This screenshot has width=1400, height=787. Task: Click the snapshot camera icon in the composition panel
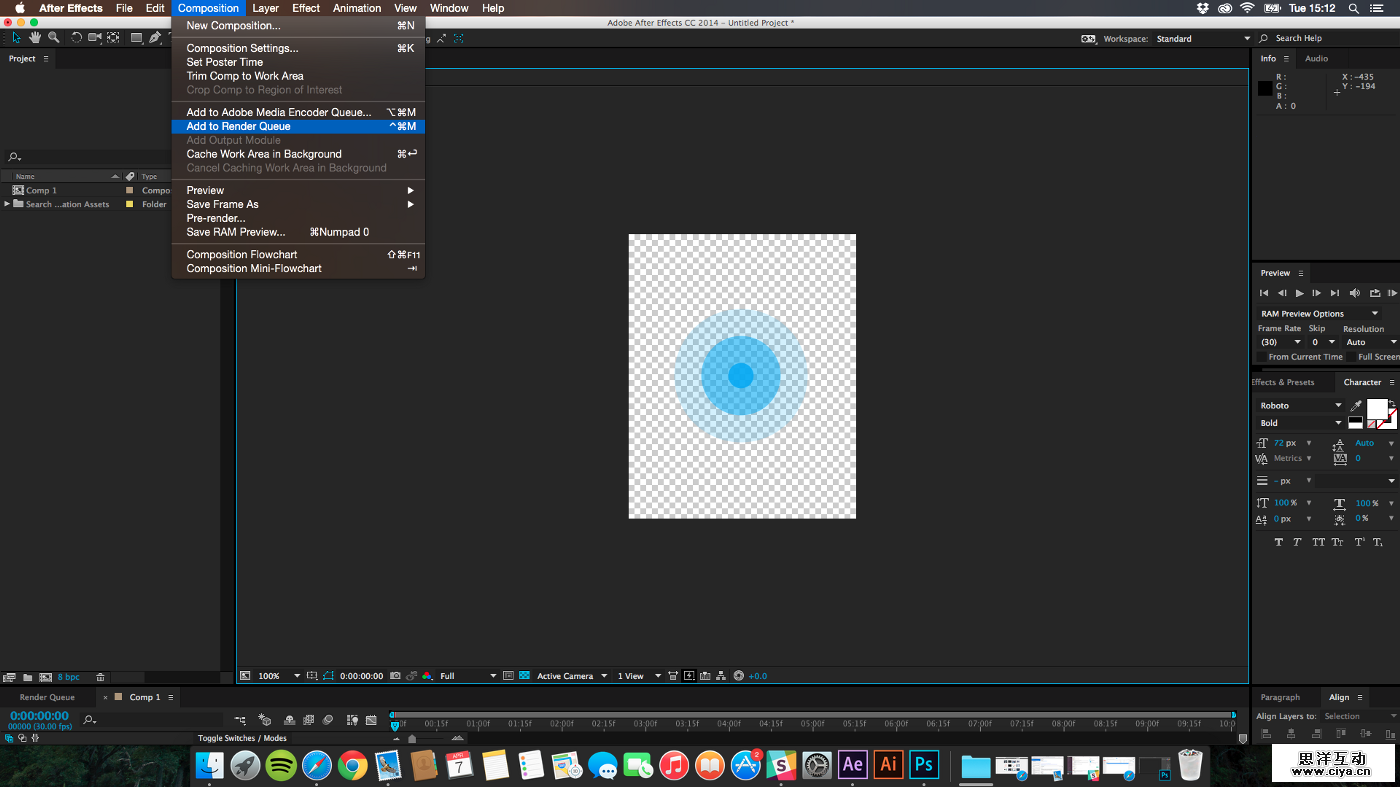pyautogui.click(x=394, y=676)
